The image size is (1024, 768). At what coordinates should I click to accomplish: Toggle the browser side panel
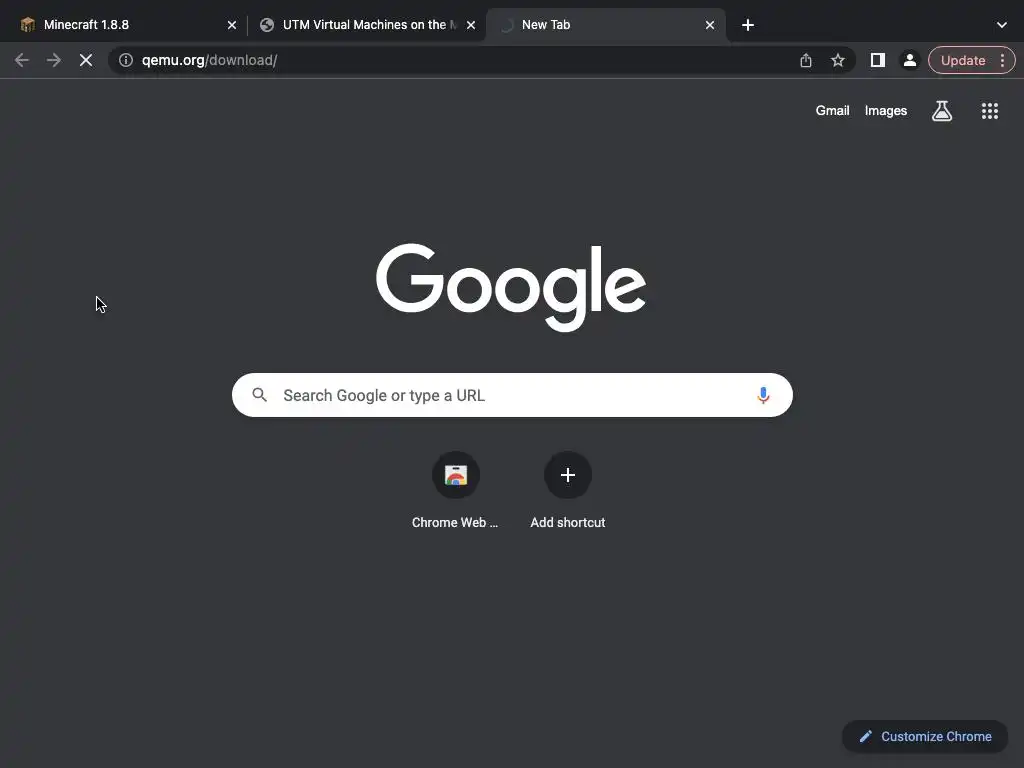click(878, 60)
